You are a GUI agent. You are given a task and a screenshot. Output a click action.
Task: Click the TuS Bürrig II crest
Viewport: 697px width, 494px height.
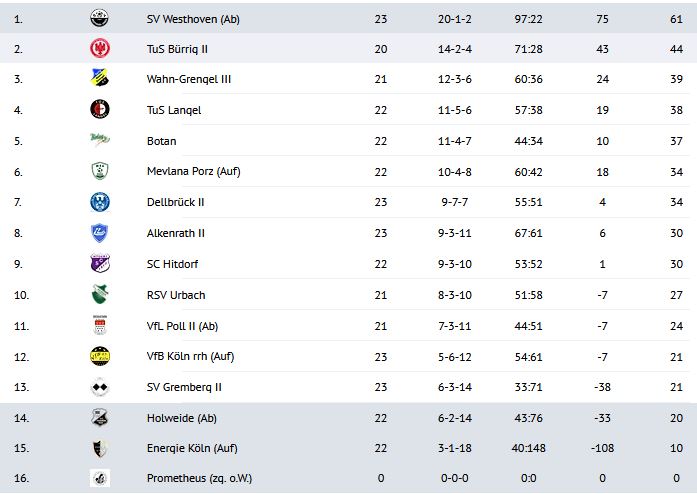click(100, 48)
